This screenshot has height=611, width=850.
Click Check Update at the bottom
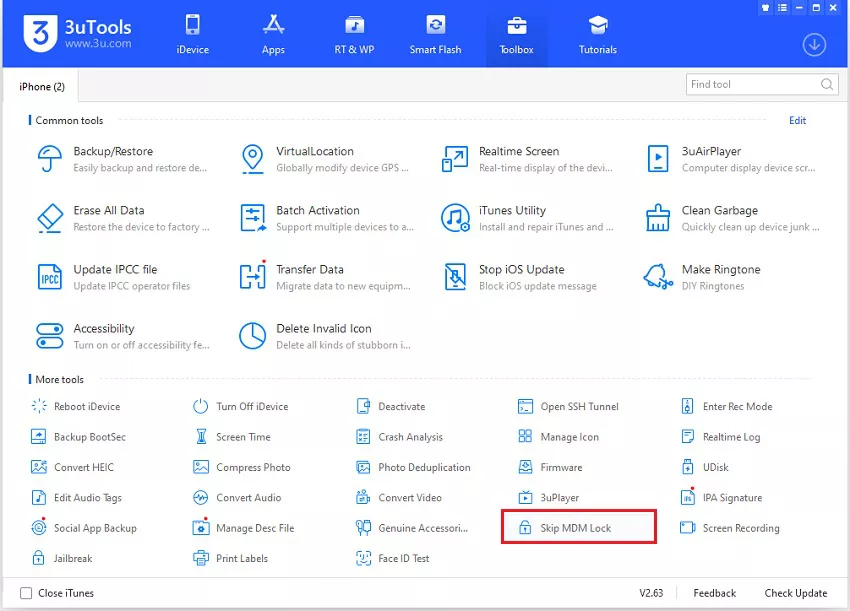click(795, 592)
